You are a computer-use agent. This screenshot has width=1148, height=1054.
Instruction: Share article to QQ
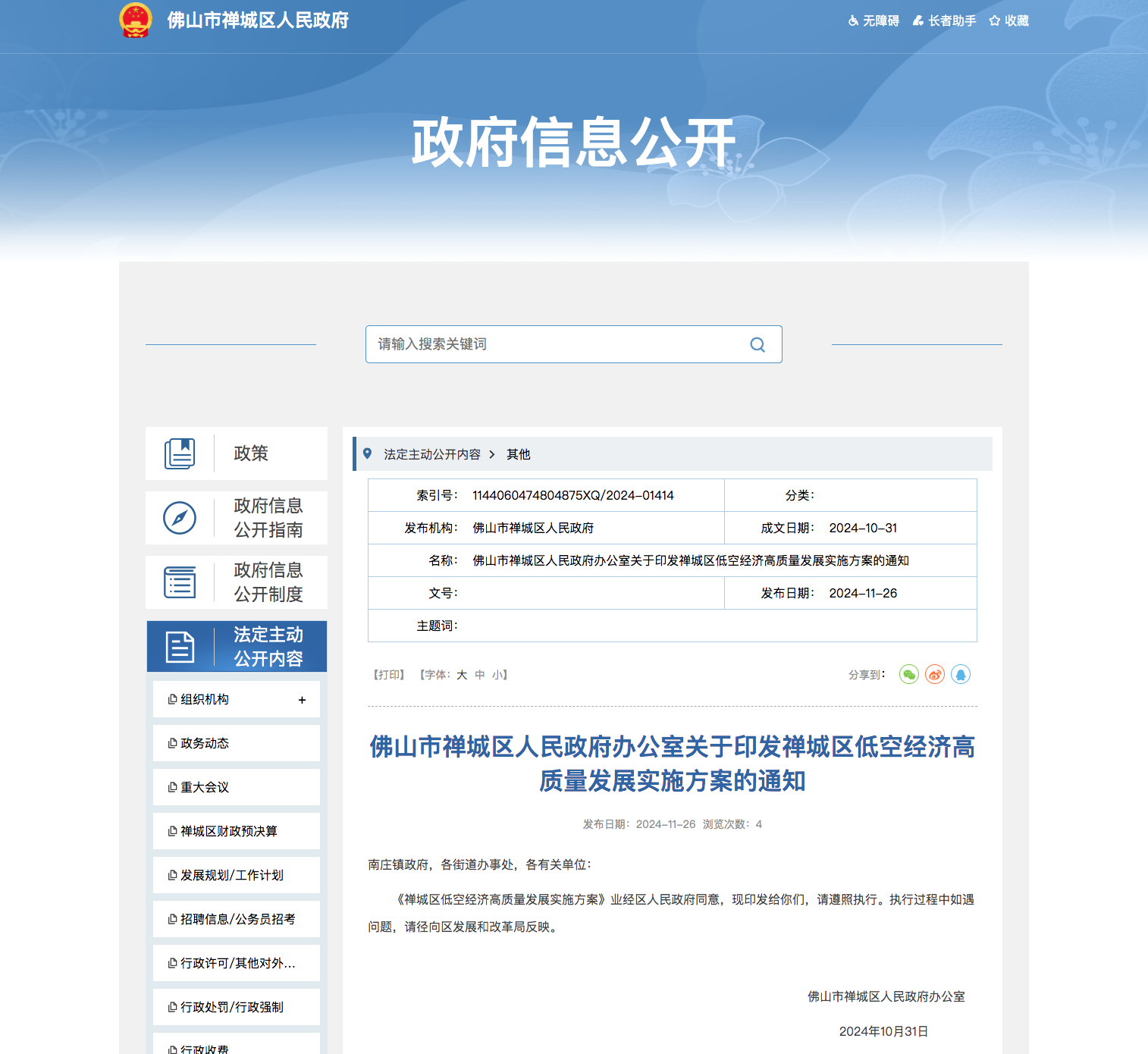[960, 674]
